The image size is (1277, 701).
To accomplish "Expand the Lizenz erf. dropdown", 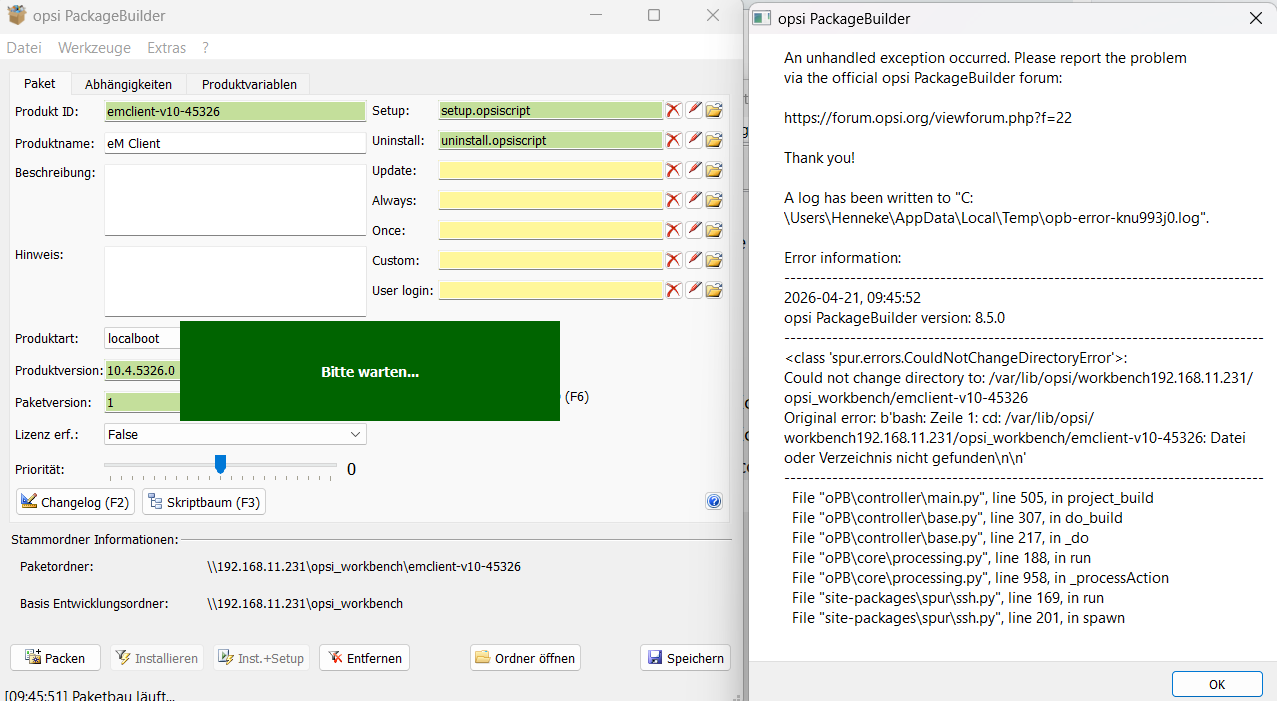I will (355, 435).
